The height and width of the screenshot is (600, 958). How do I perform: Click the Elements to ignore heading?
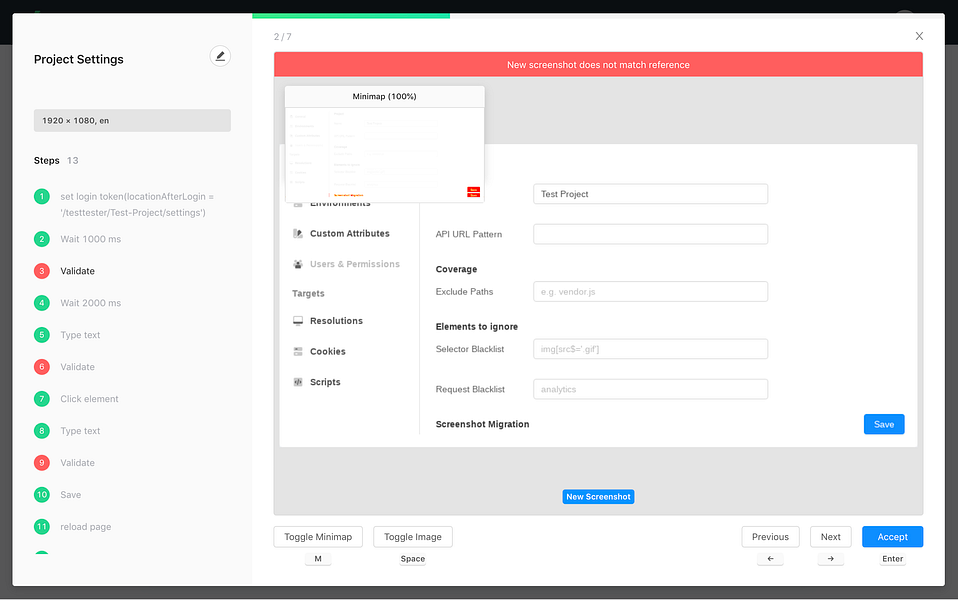[477, 326]
